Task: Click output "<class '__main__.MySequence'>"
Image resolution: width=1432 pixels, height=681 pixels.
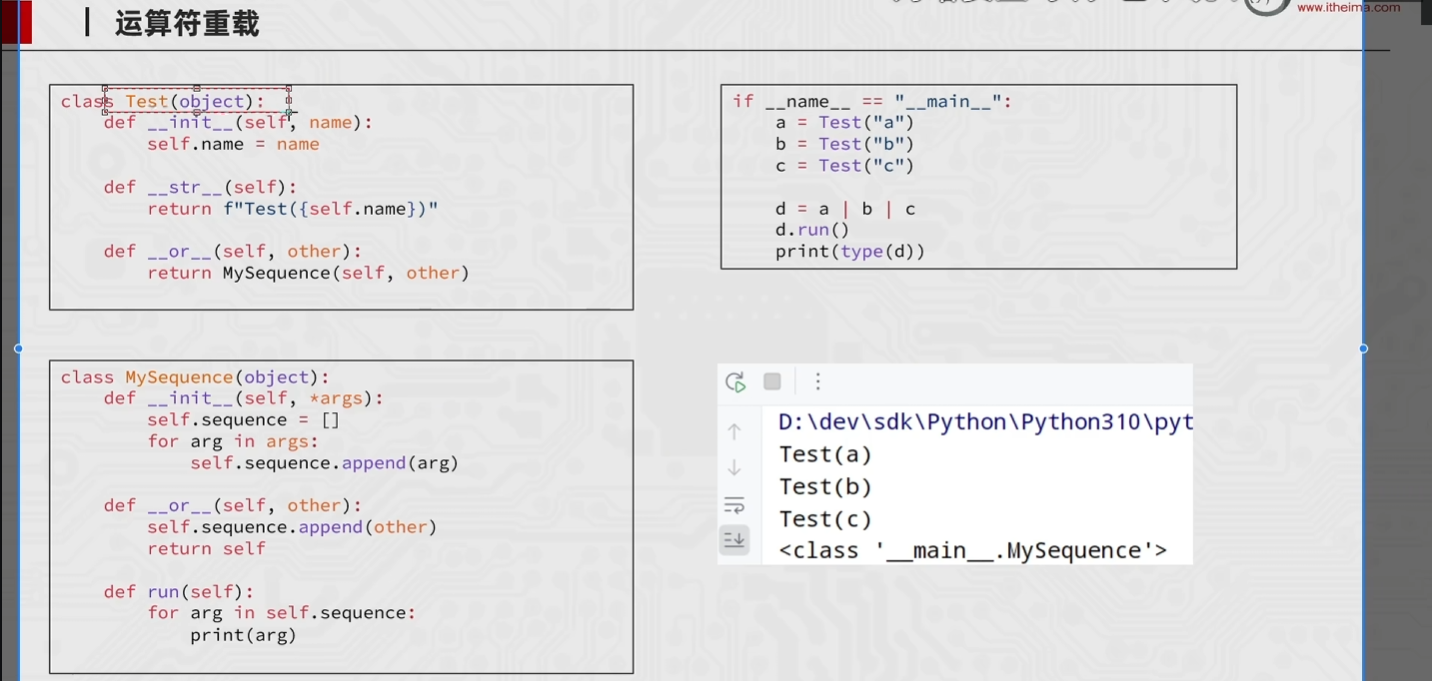Action: (973, 551)
